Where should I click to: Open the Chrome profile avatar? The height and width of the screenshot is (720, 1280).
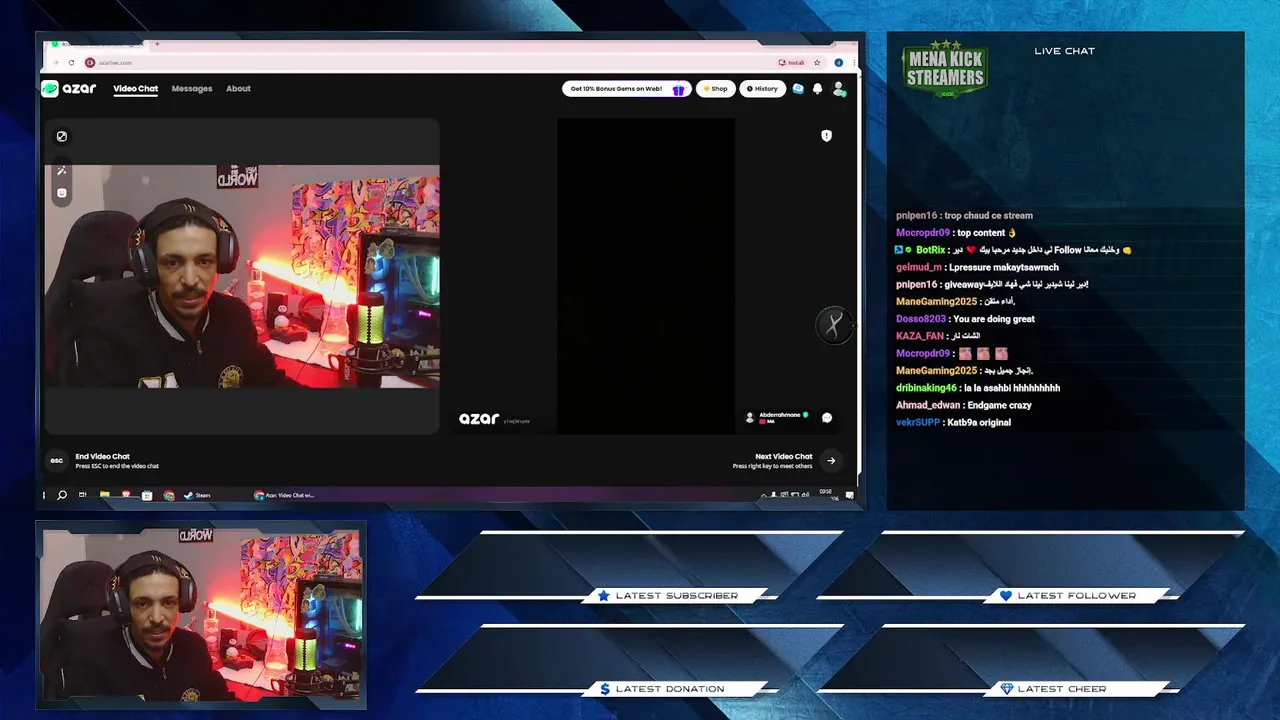click(838, 62)
